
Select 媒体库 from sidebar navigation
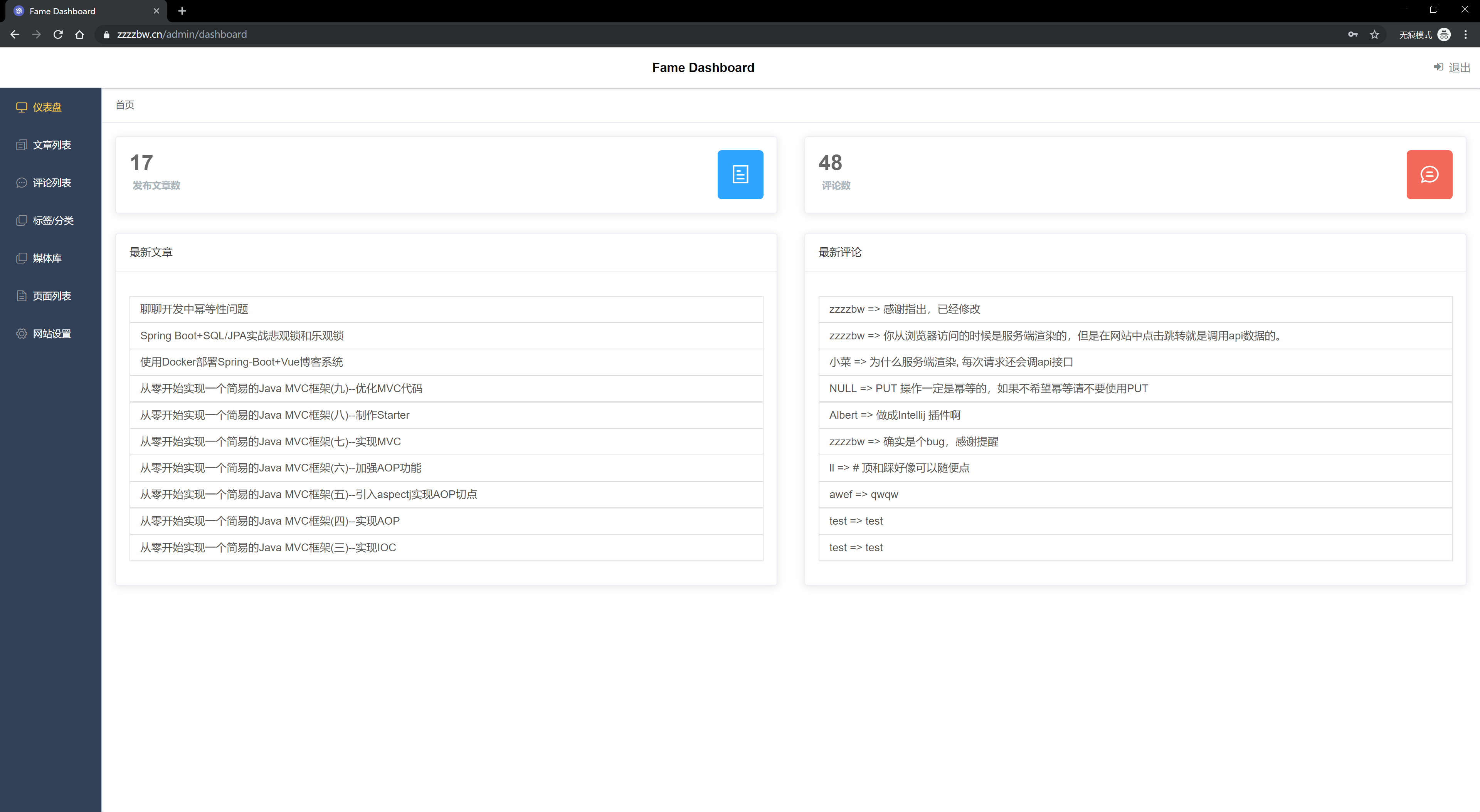[47, 258]
